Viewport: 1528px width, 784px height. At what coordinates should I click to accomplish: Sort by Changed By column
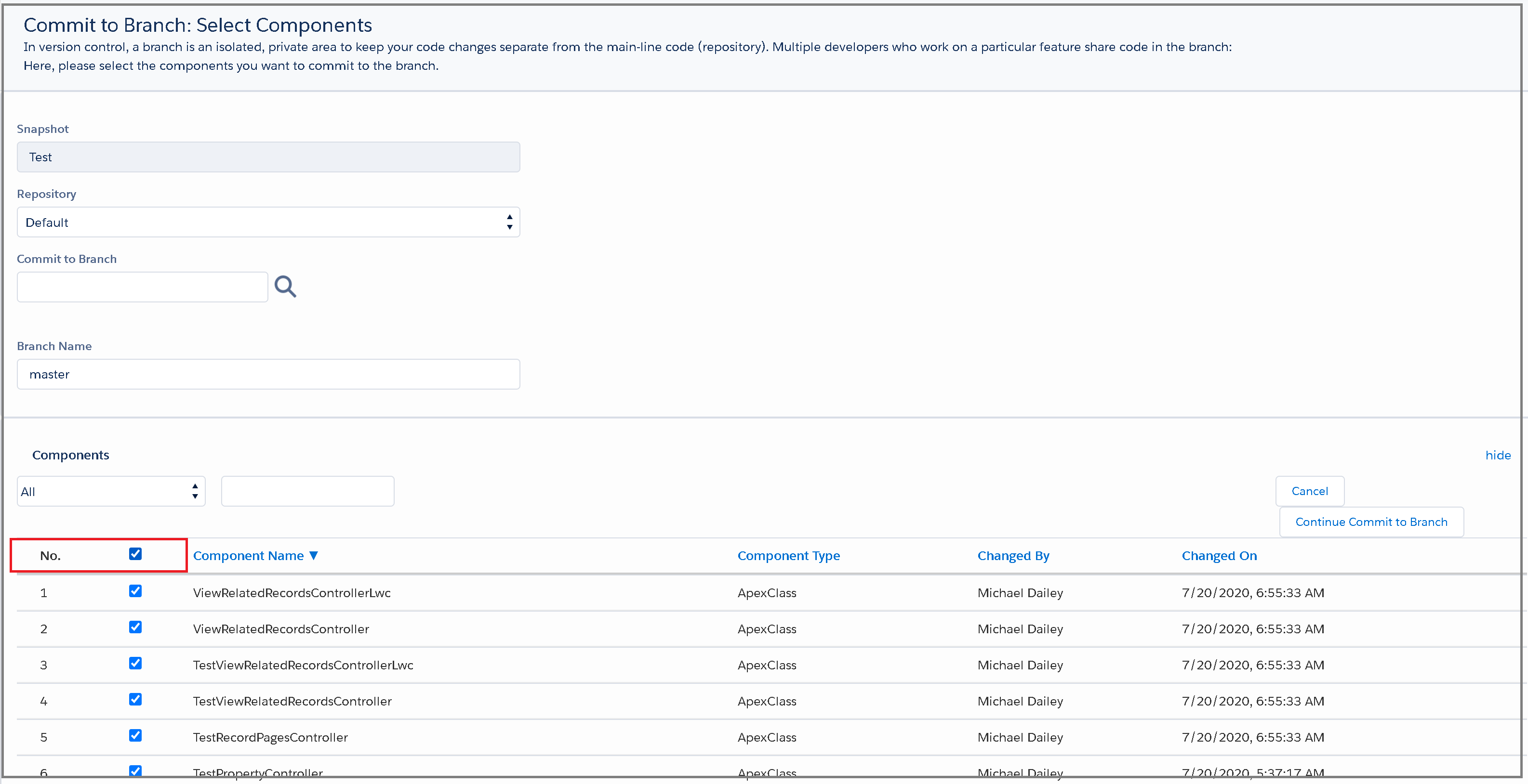tap(1013, 556)
